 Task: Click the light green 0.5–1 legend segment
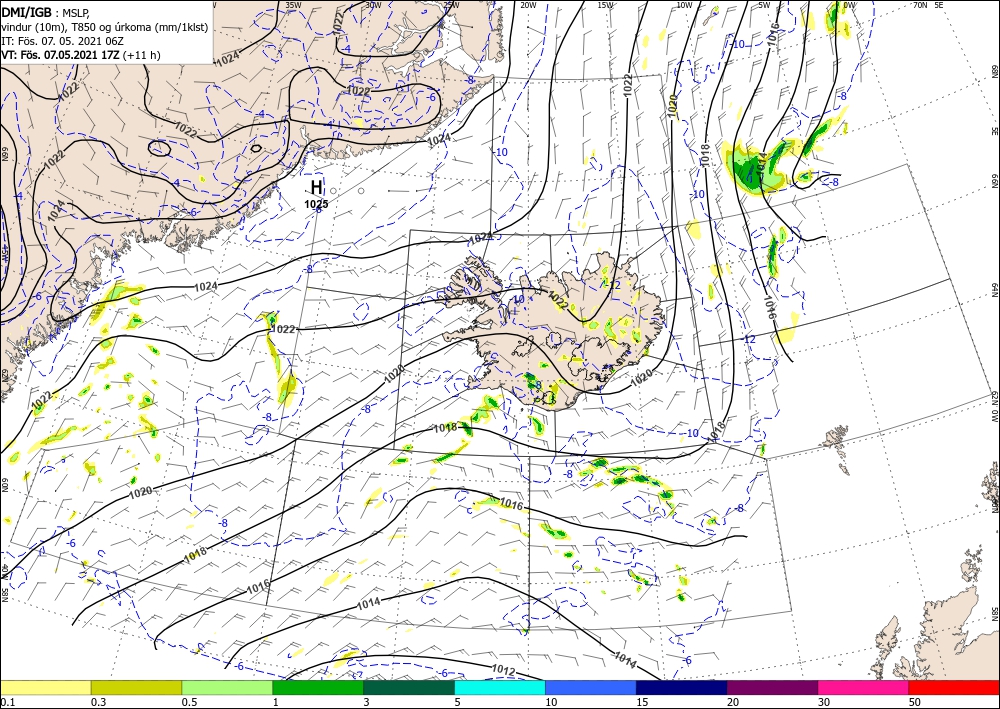(x=227, y=688)
